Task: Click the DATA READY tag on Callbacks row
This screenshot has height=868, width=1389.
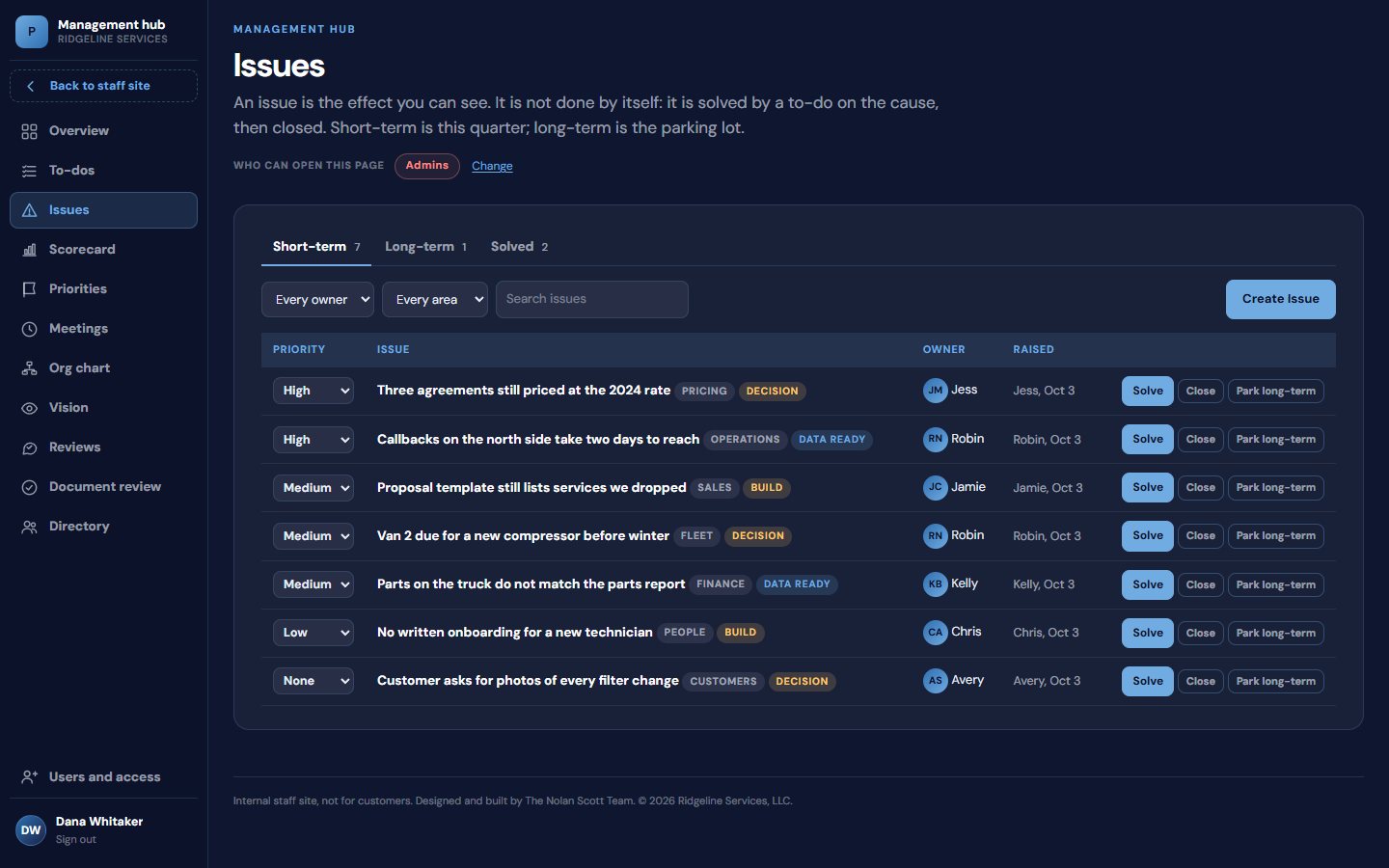Action: pos(832,440)
